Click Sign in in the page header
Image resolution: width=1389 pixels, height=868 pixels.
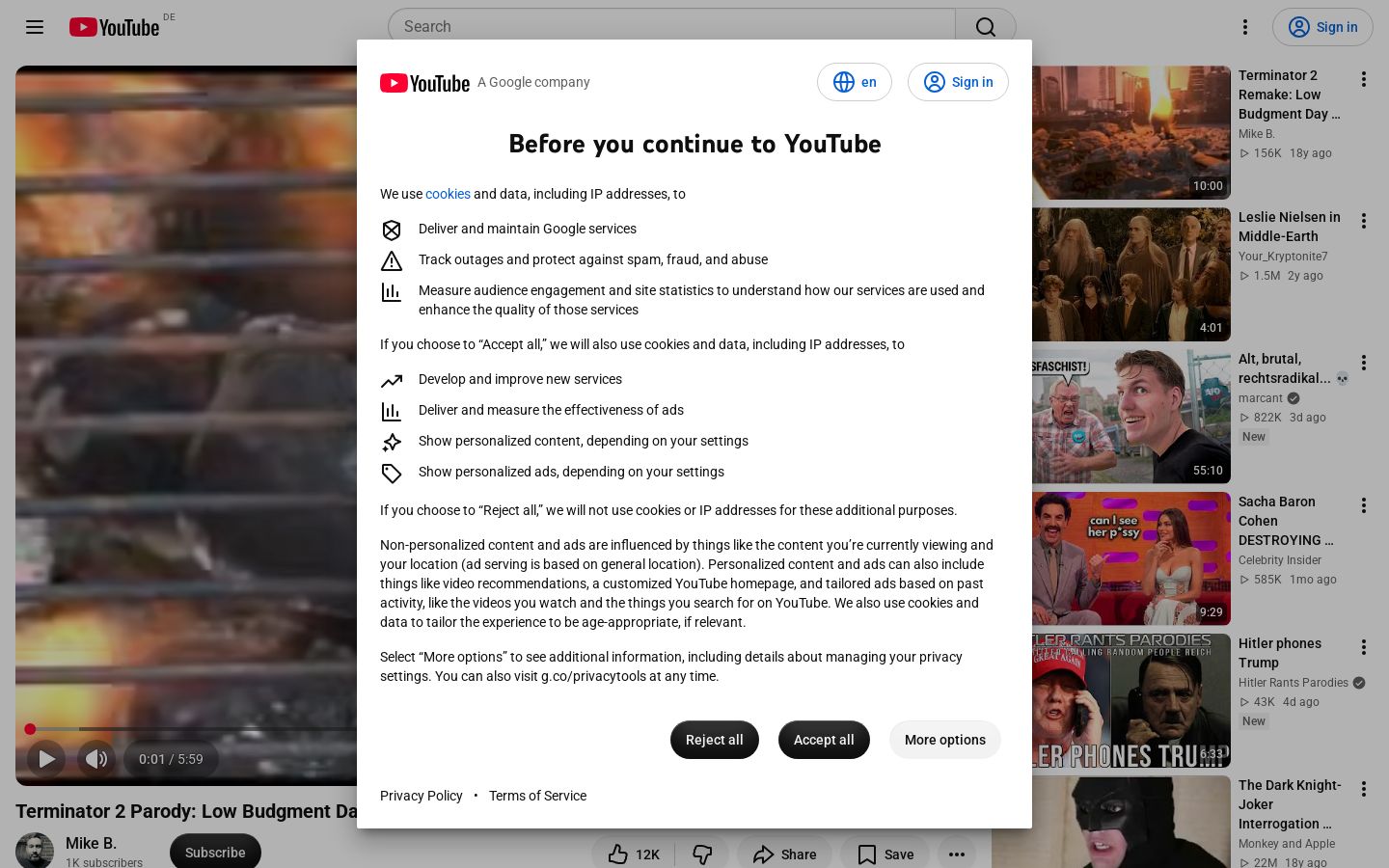click(x=1322, y=27)
